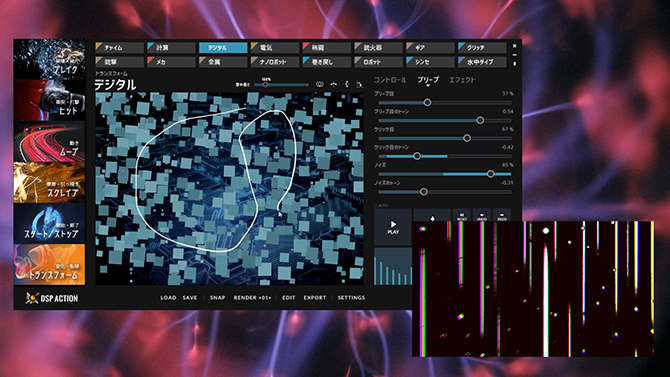Click the PLAY button

(393, 227)
